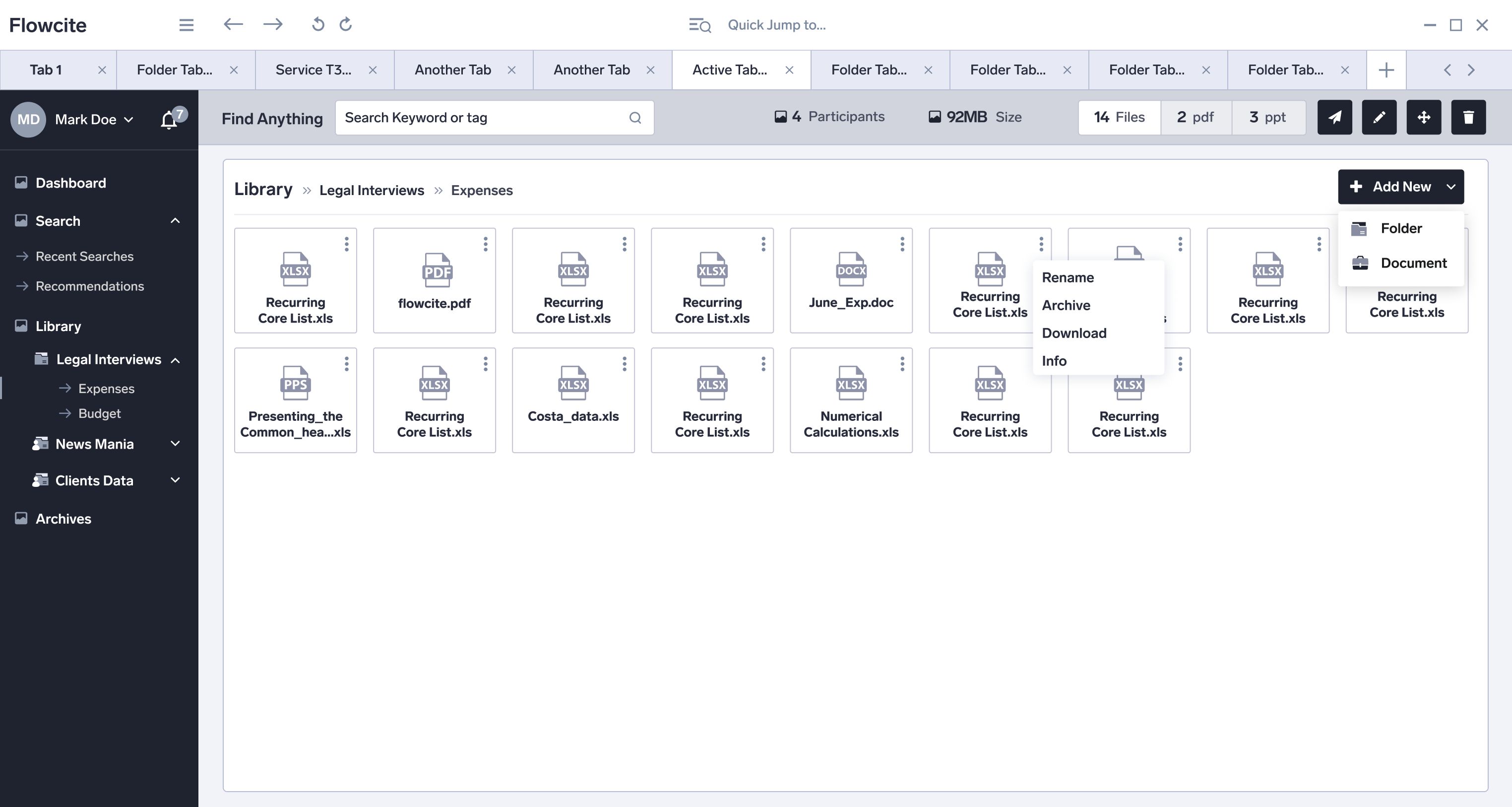The image size is (1512, 807).
Task: Expand the Clients Data folder
Action: pos(175,480)
